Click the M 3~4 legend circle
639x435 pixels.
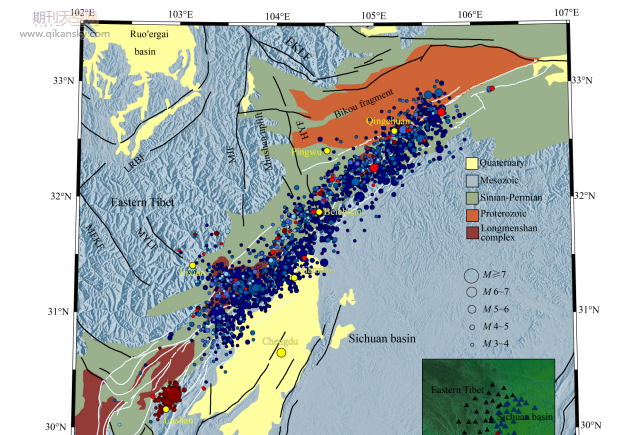coord(471,343)
